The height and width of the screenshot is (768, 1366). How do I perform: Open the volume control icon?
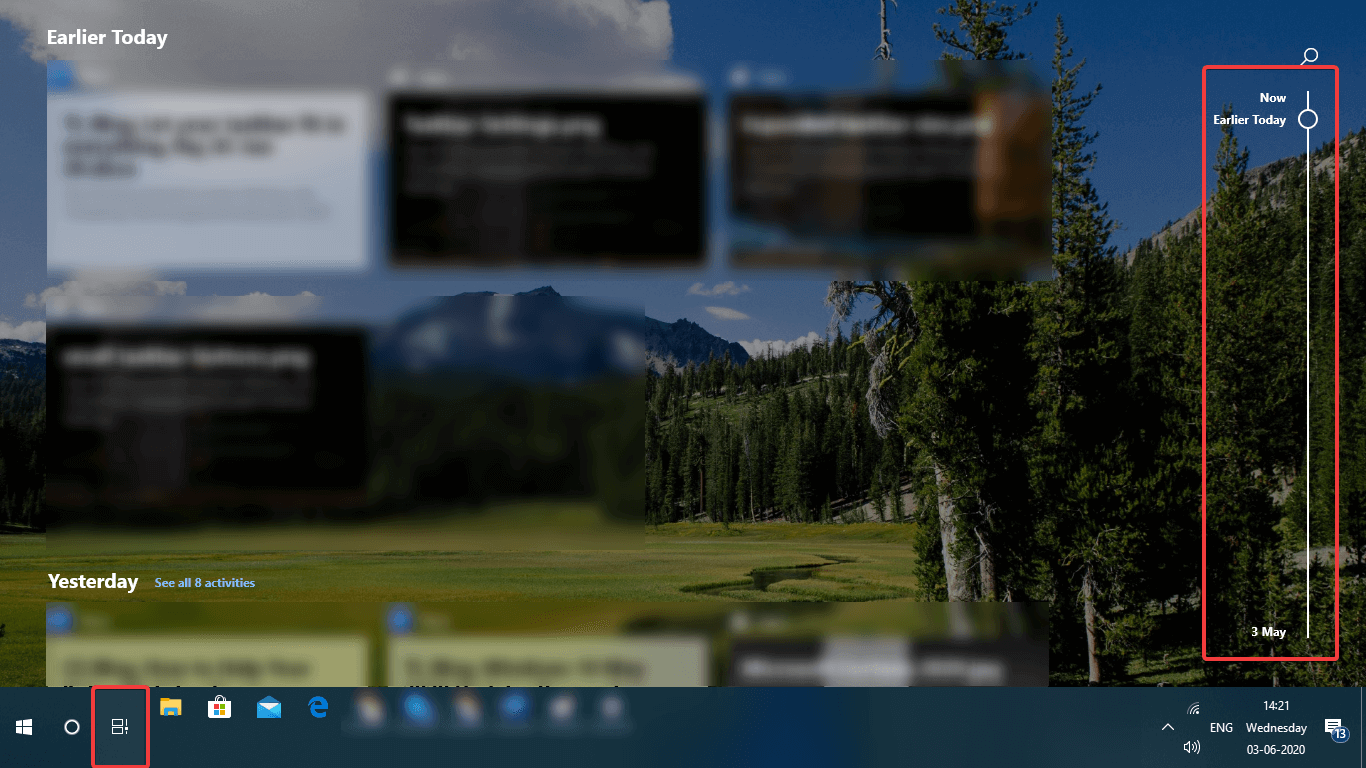tap(1192, 746)
